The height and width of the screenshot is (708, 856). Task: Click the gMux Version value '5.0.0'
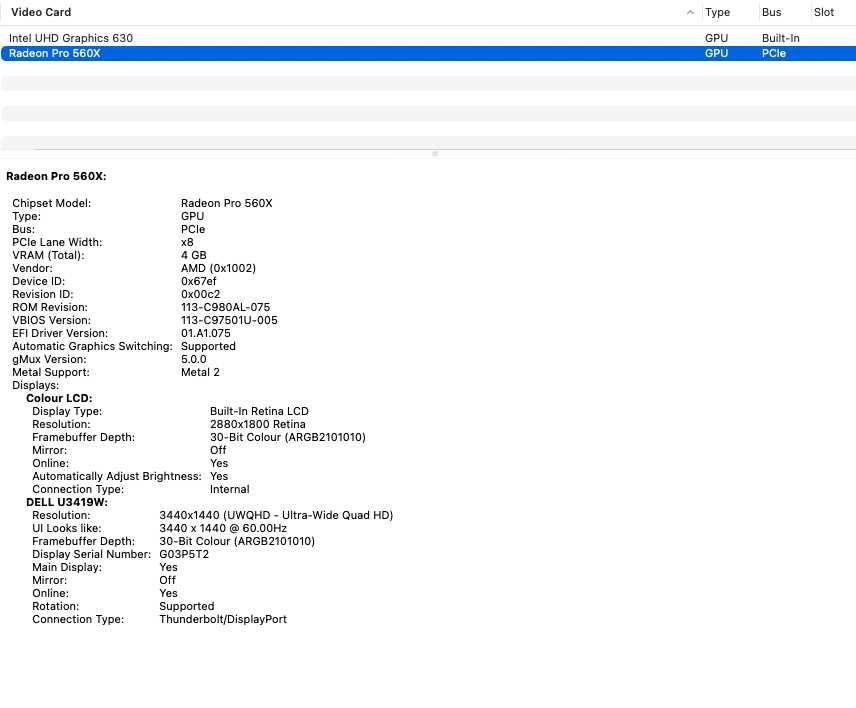(194, 359)
